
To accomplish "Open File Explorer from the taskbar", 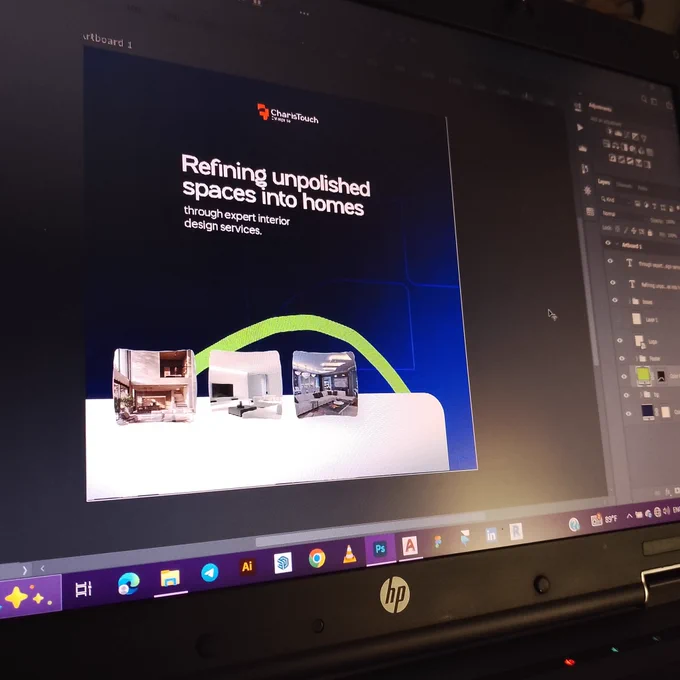I will tap(170, 578).
